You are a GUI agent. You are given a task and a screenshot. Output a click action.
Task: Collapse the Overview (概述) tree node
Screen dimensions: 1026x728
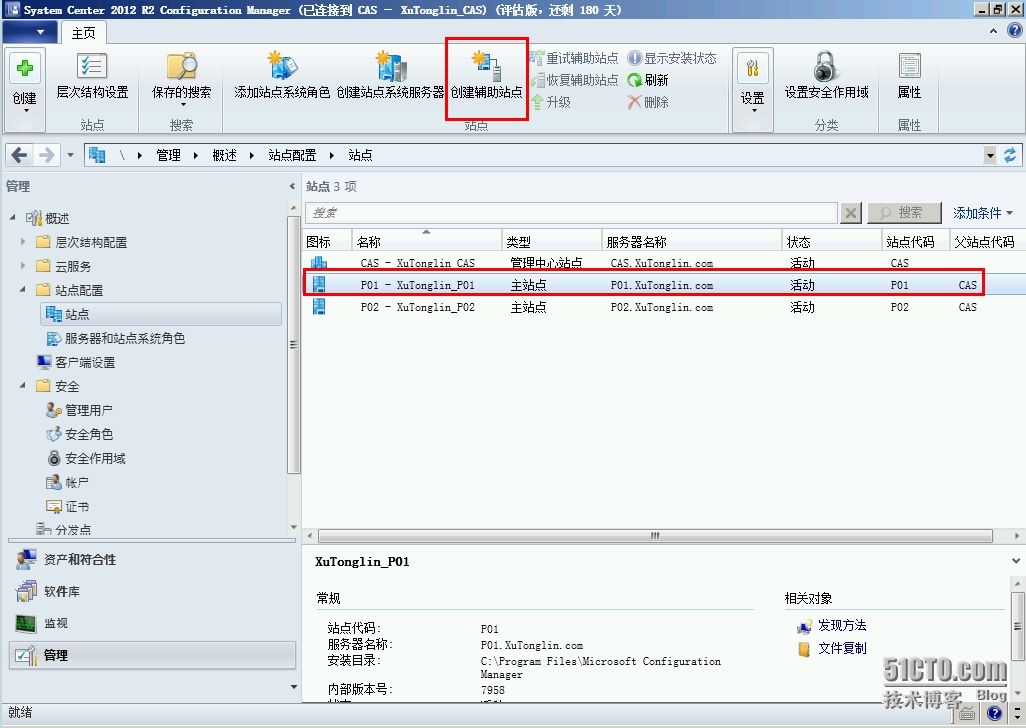(x=12, y=217)
